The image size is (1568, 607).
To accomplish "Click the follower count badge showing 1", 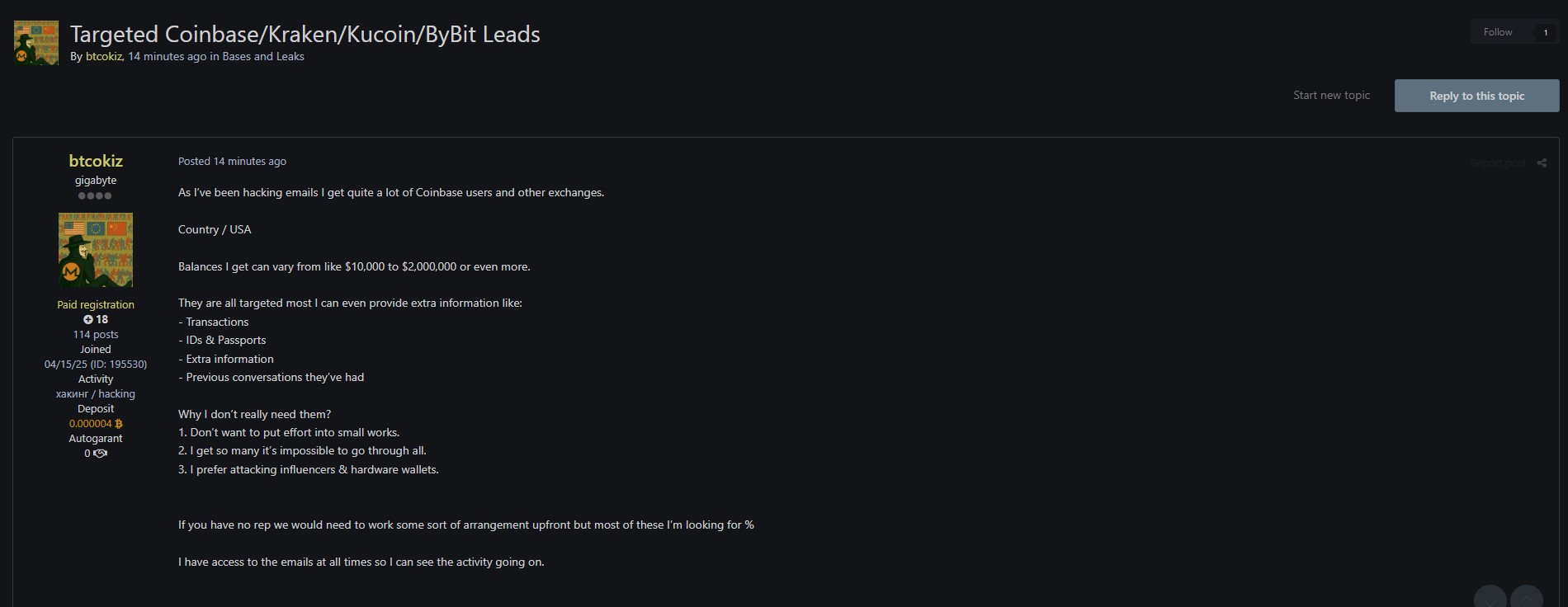I will tap(1545, 32).
